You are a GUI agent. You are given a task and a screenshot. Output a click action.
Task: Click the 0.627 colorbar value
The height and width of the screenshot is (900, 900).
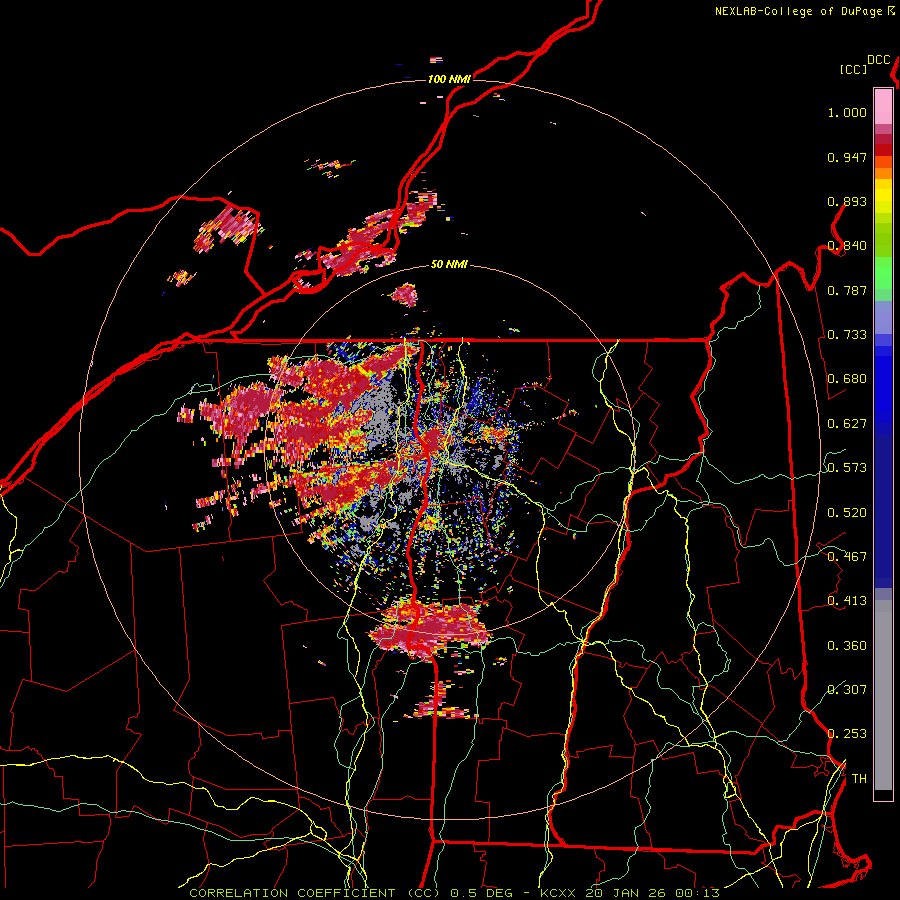847,424
